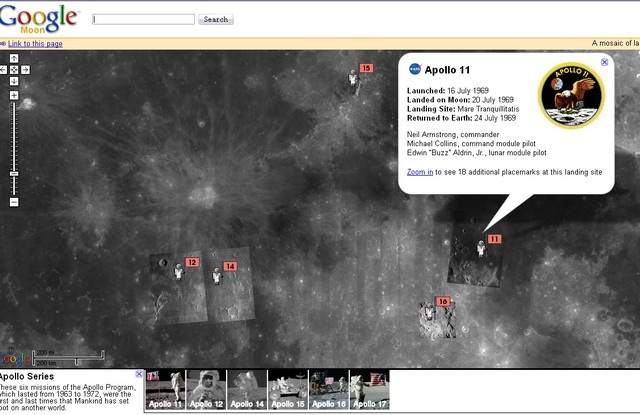Click the Zoom in link in bubble
640x415 pixels.
pyautogui.click(x=420, y=172)
